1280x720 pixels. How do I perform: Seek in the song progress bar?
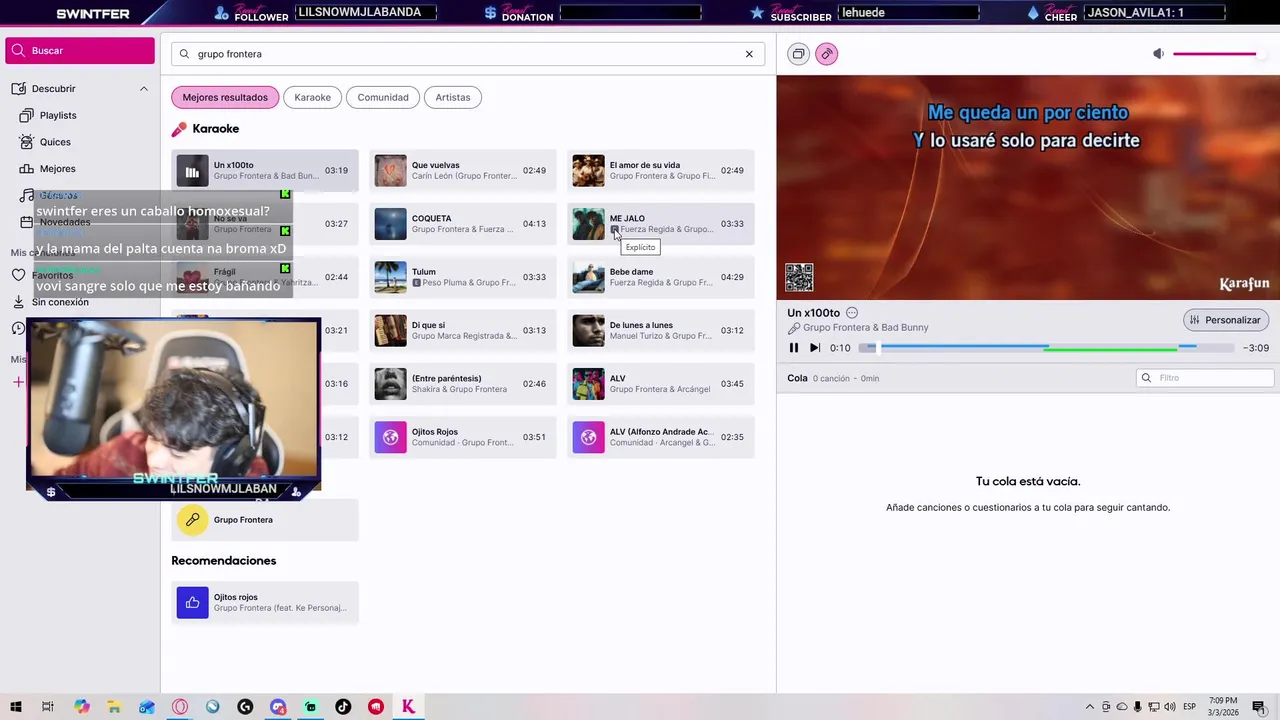(x=1047, y=348)
